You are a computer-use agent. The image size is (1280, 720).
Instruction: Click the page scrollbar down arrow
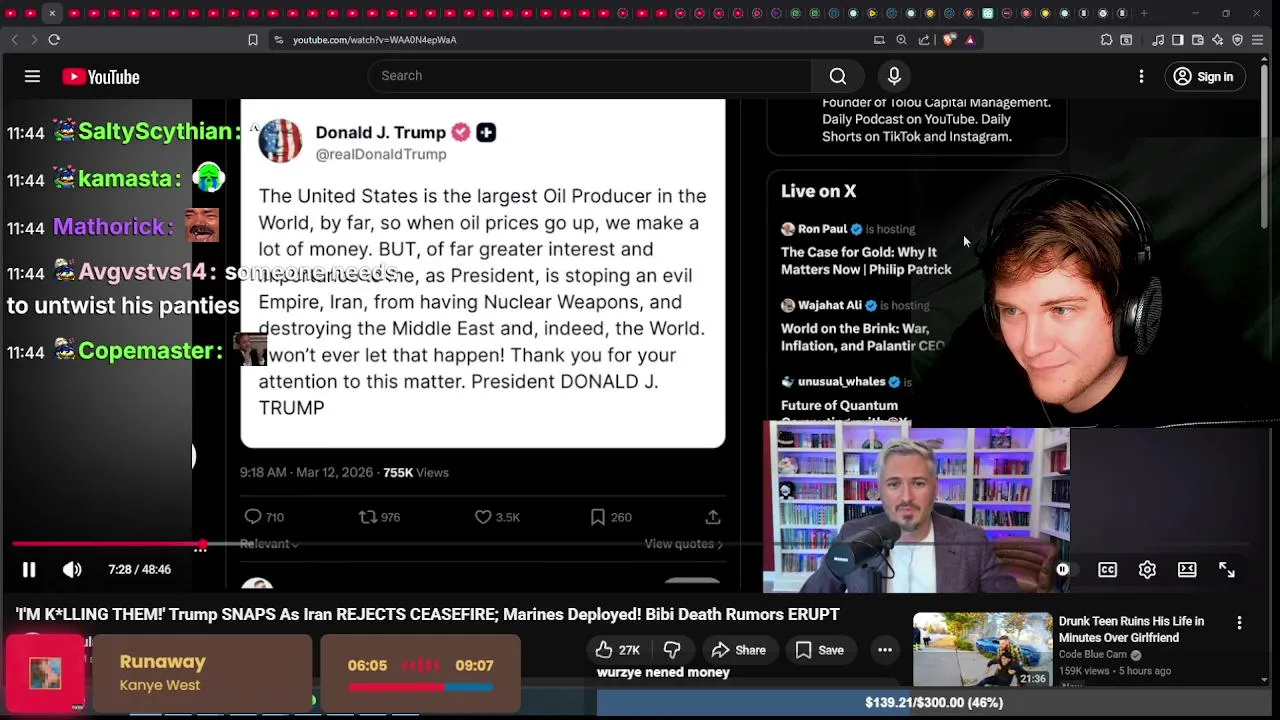(1265, 680)
